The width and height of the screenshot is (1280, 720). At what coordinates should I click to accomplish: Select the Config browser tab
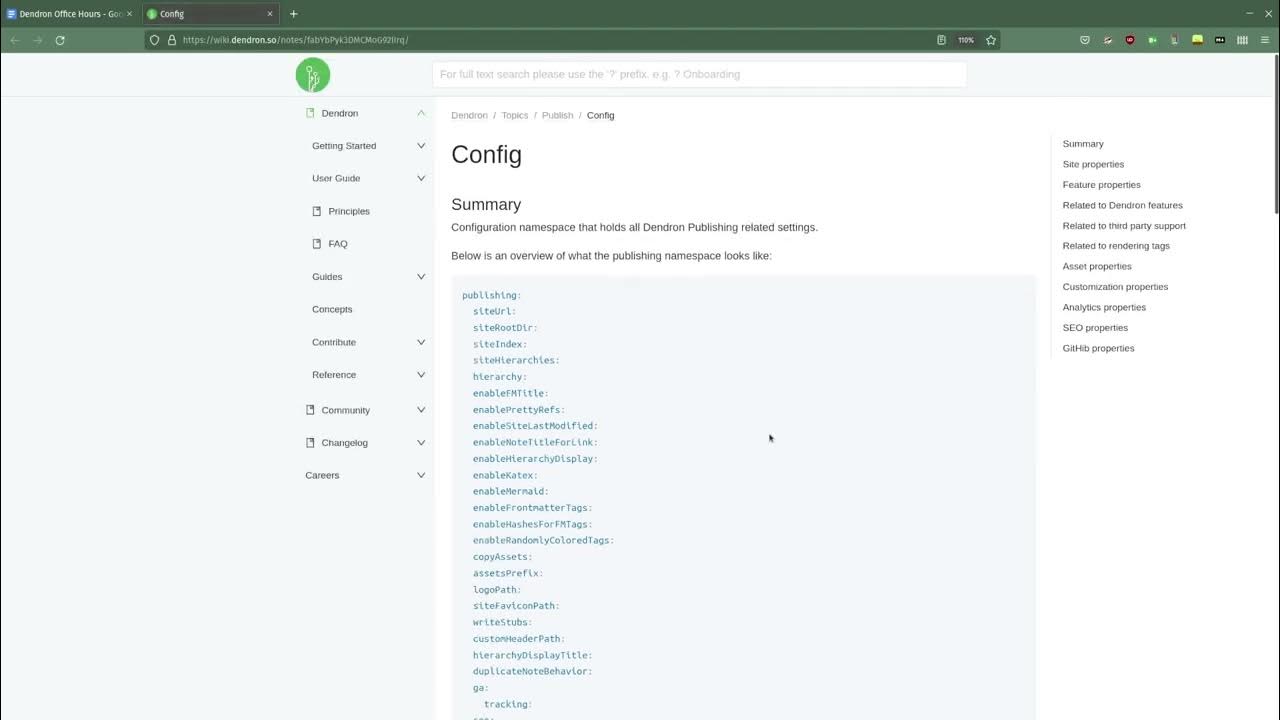coord(210,14)
